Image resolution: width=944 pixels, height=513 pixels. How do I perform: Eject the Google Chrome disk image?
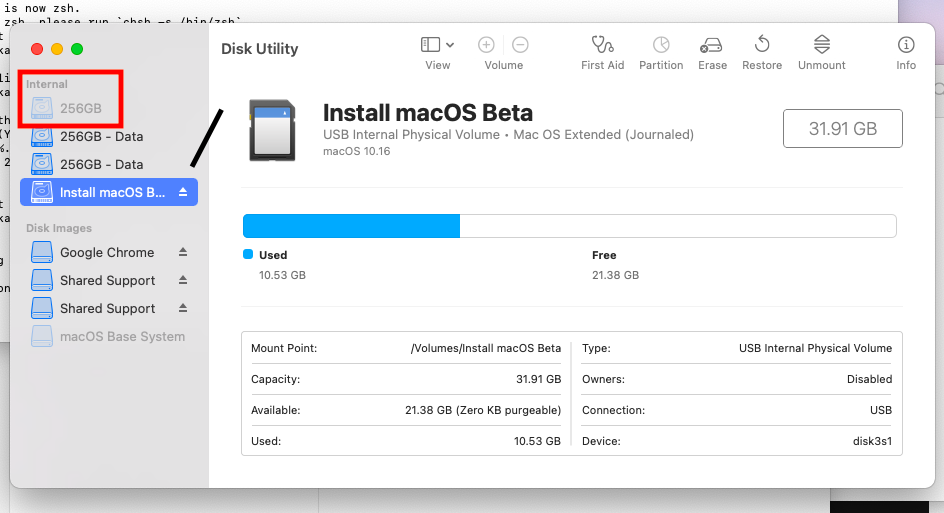point(183,253)
